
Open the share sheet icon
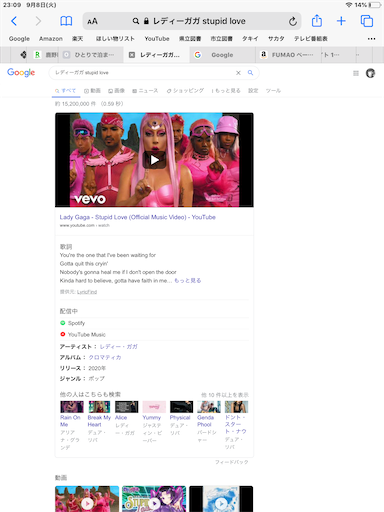pyautogui.click(x=317, y=21)
